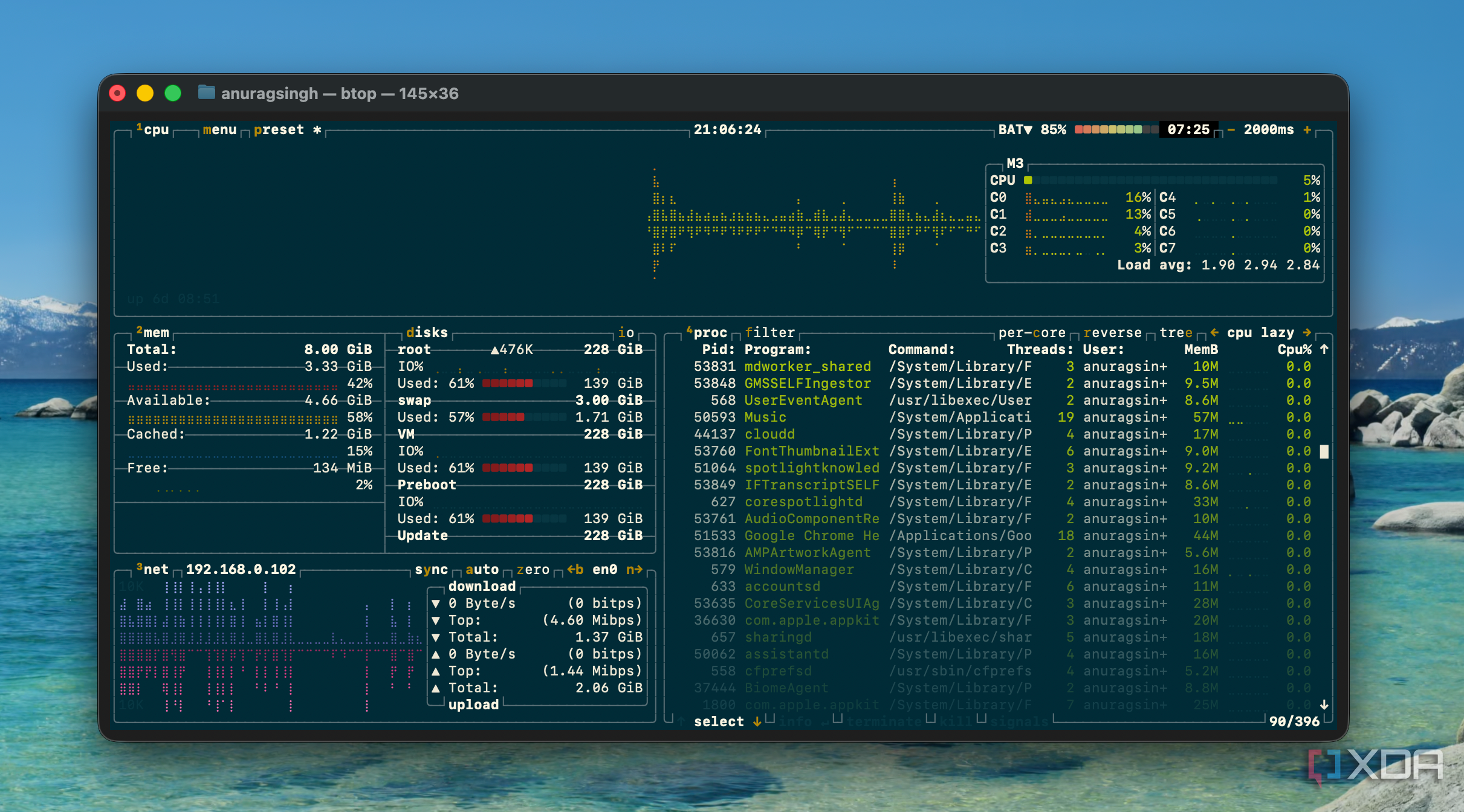Image resolution: width=1464 pixels, height=812 pixels.
Task: Click the CPU total usage meter
Action: click(1150, 180)
